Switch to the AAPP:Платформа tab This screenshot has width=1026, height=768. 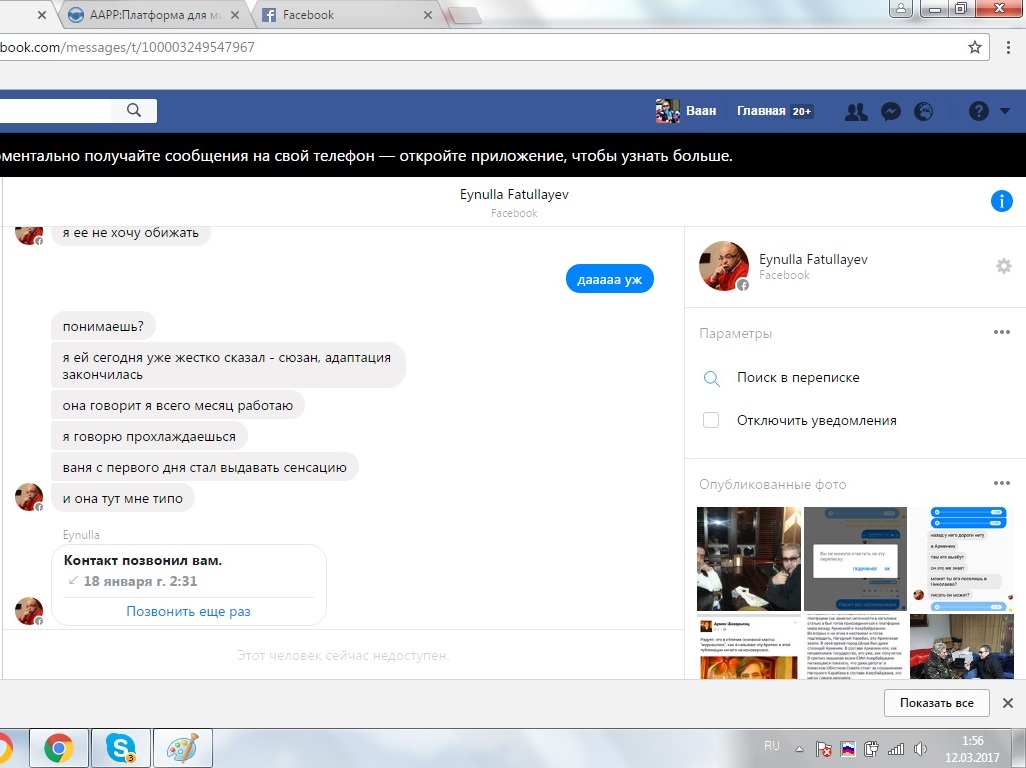click(x=154, y=15)
